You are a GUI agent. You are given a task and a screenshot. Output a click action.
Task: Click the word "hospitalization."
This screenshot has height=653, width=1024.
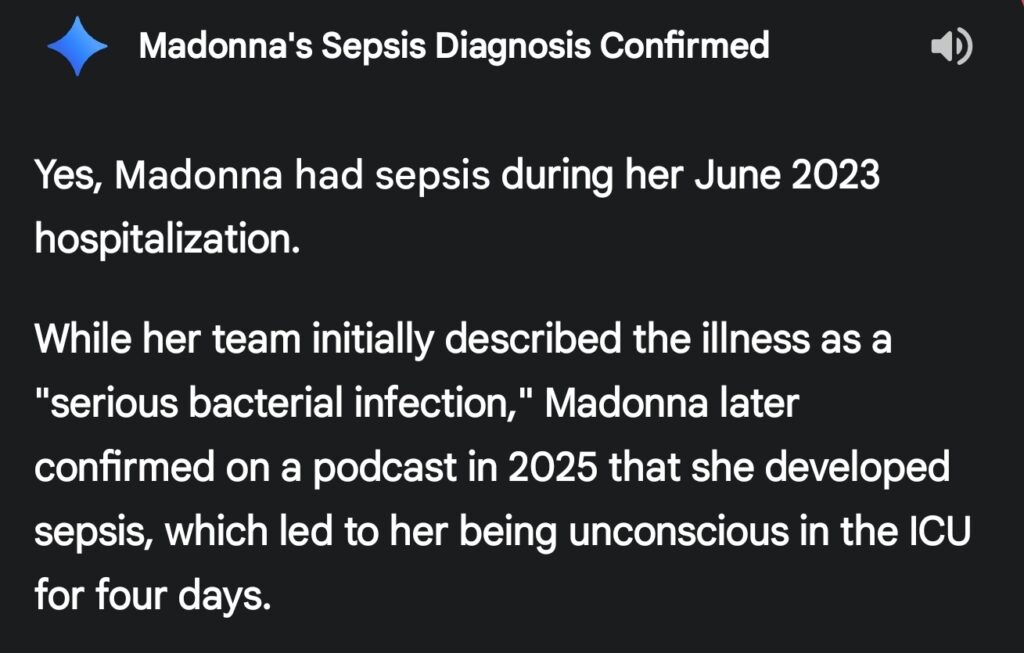(167, 240)
